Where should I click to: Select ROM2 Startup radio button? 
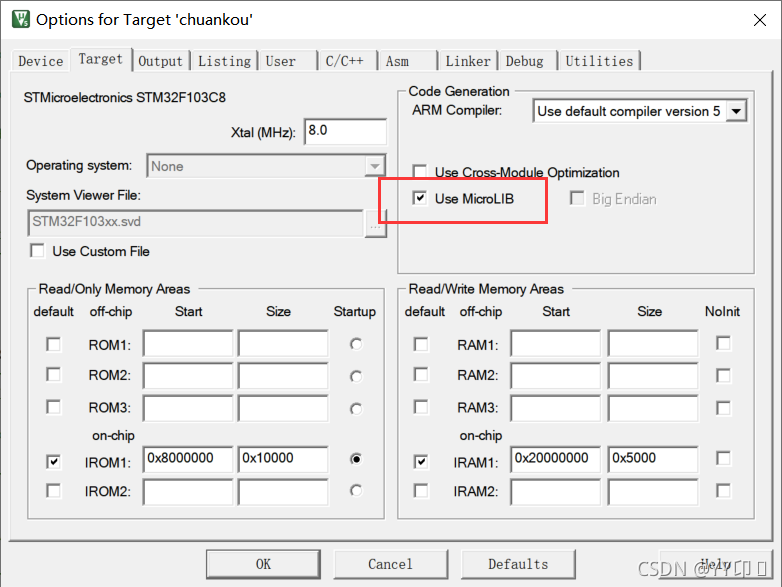pos(356,377)
